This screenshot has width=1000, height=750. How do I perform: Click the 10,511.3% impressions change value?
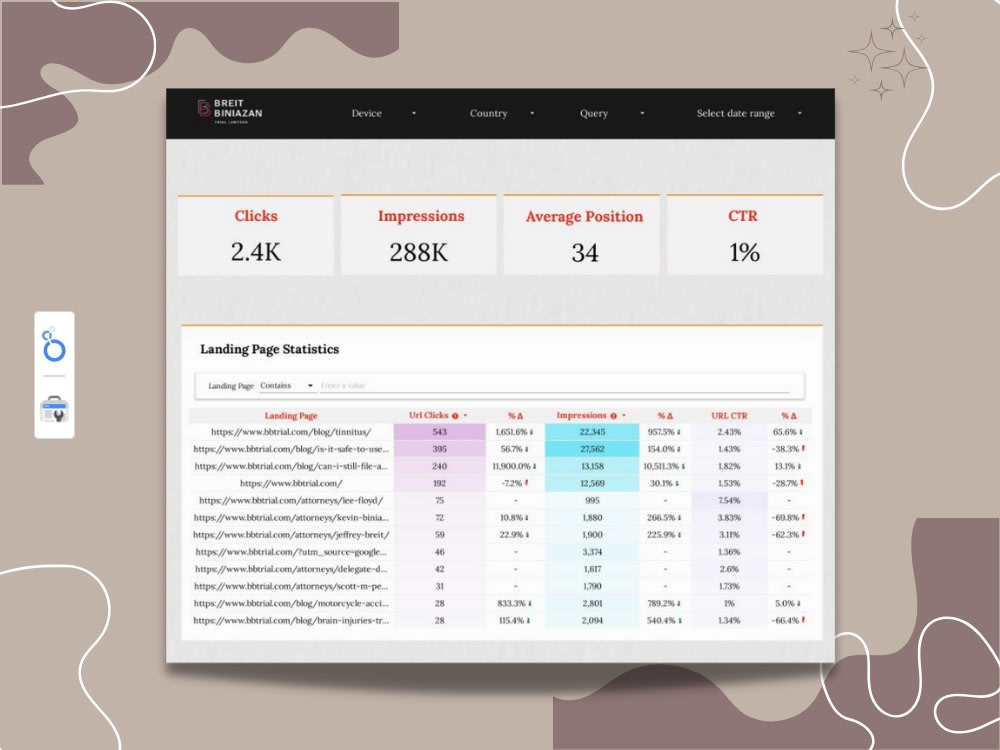coord(661,467)
